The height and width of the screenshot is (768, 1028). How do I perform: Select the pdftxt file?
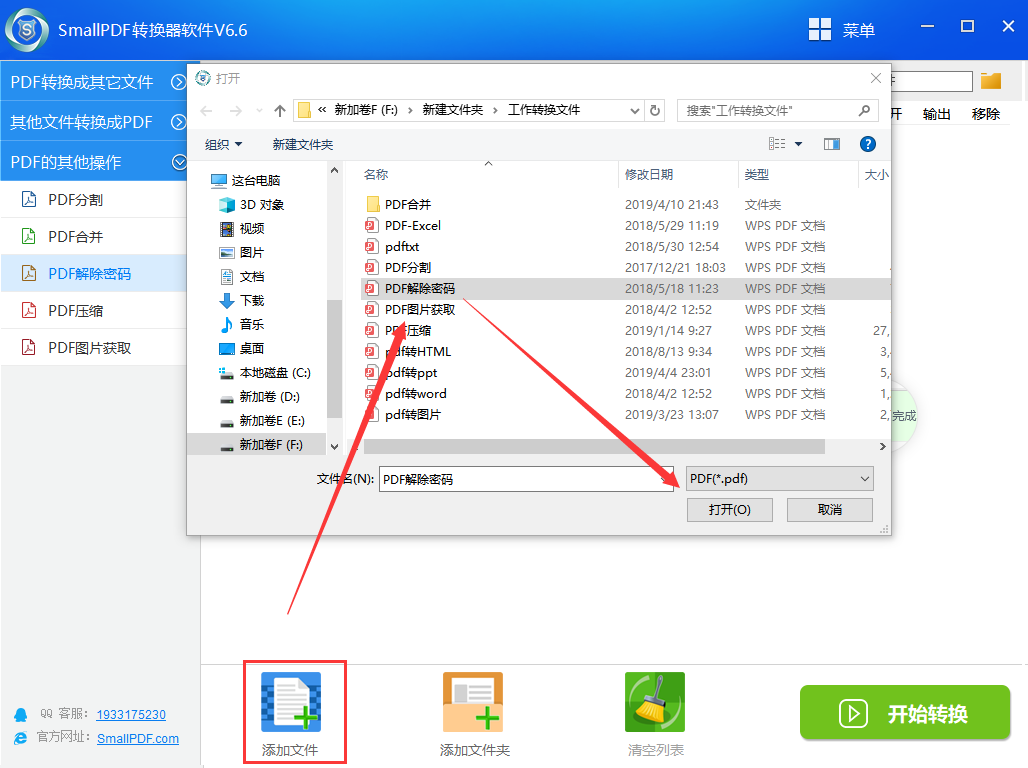[392, 247]
